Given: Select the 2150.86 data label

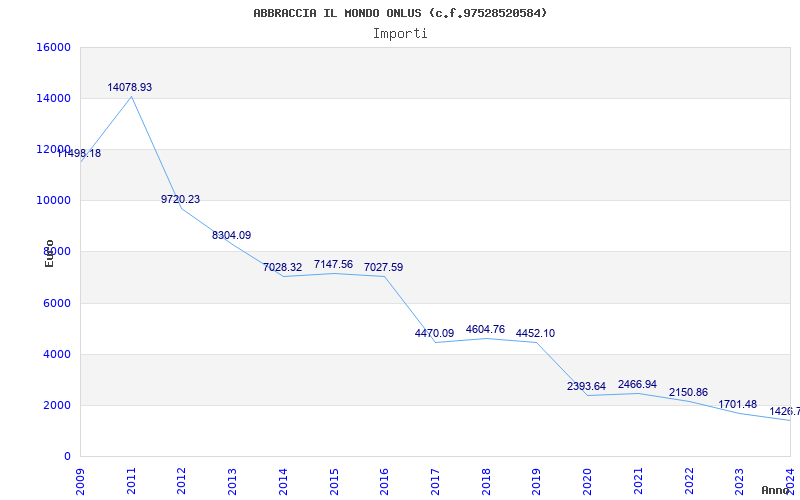Looking at the screenshot, I should point(688,392).
